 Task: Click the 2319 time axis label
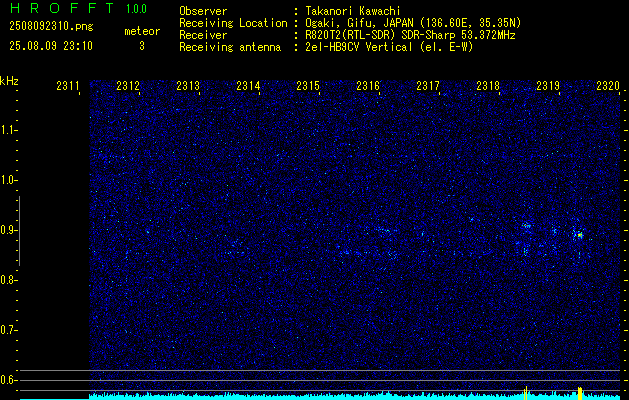point(548,86)
